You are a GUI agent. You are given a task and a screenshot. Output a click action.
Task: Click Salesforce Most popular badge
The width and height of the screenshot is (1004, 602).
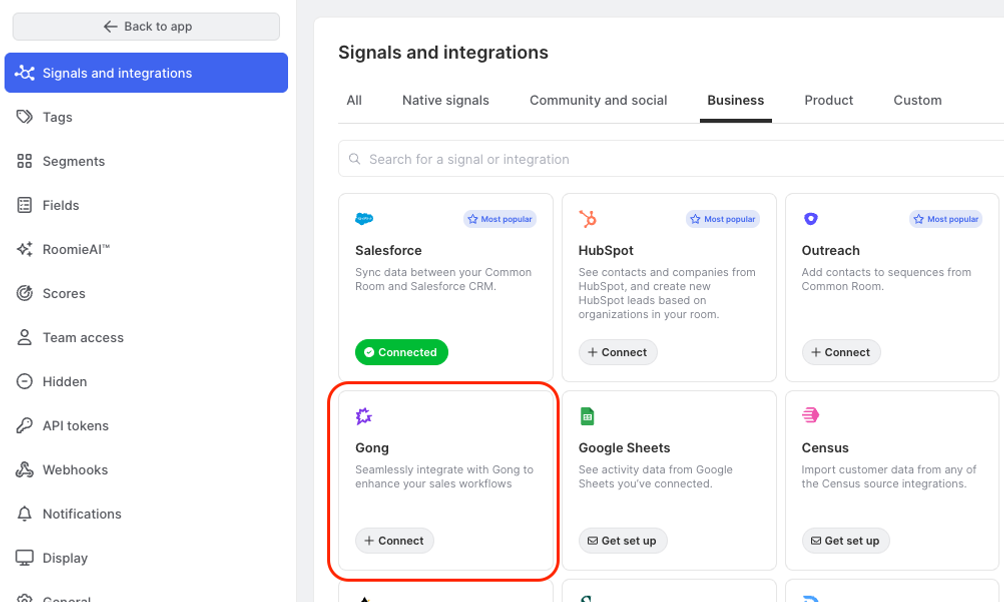[x=500, y=219]
